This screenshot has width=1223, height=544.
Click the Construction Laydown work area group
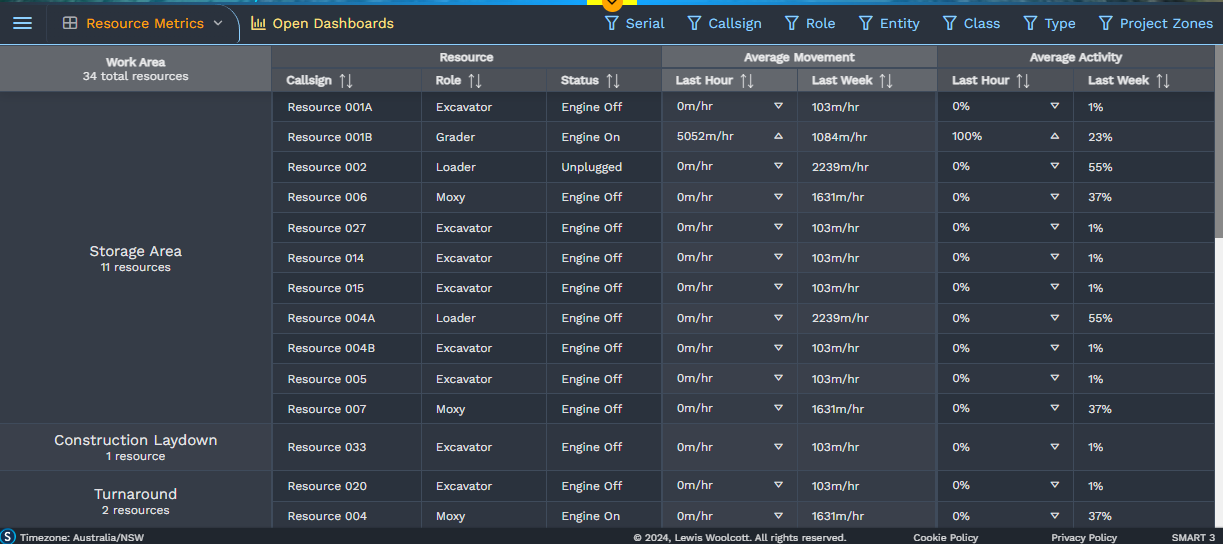(135, 447)
